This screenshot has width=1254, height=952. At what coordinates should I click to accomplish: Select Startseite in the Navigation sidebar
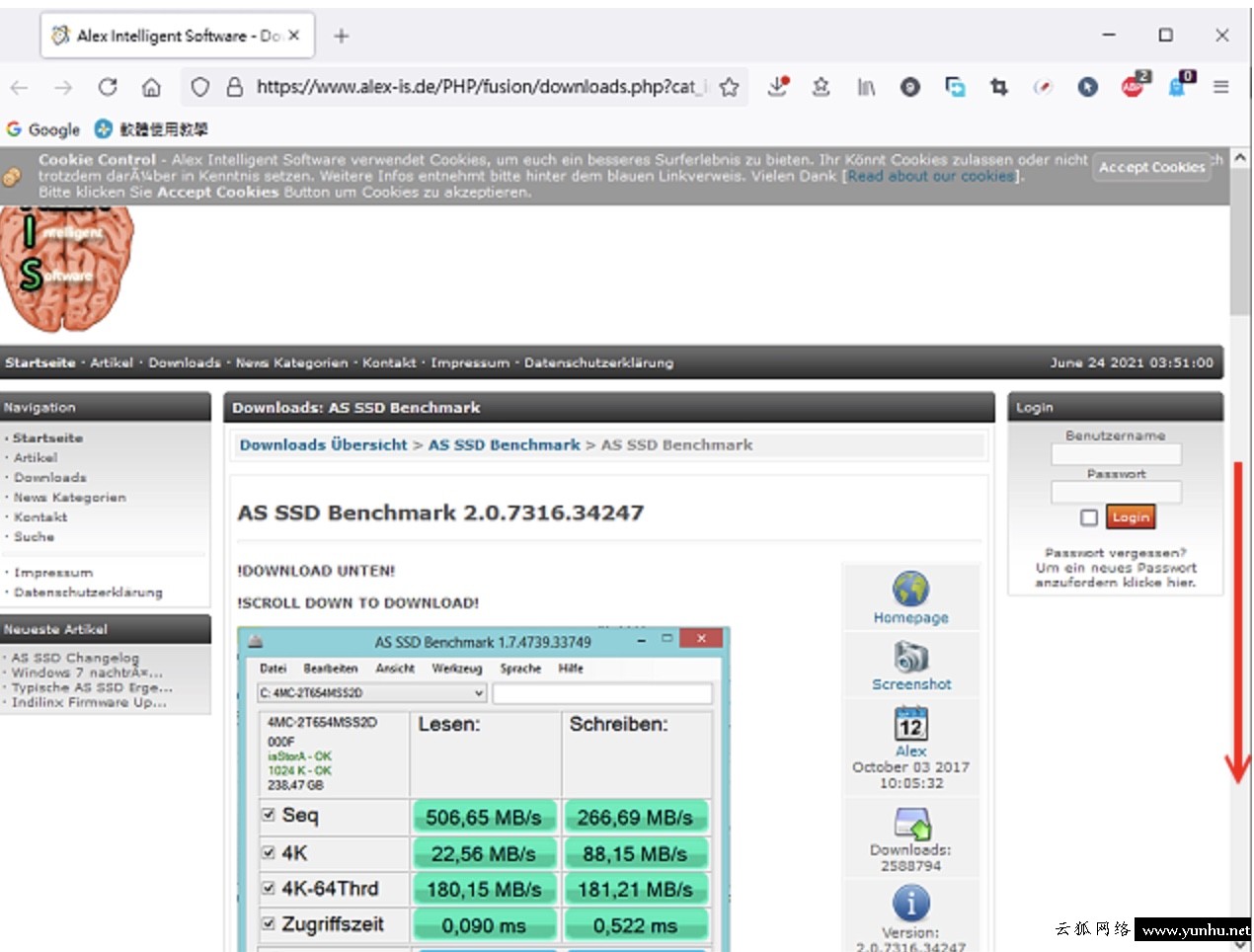(x=47, y=437)
